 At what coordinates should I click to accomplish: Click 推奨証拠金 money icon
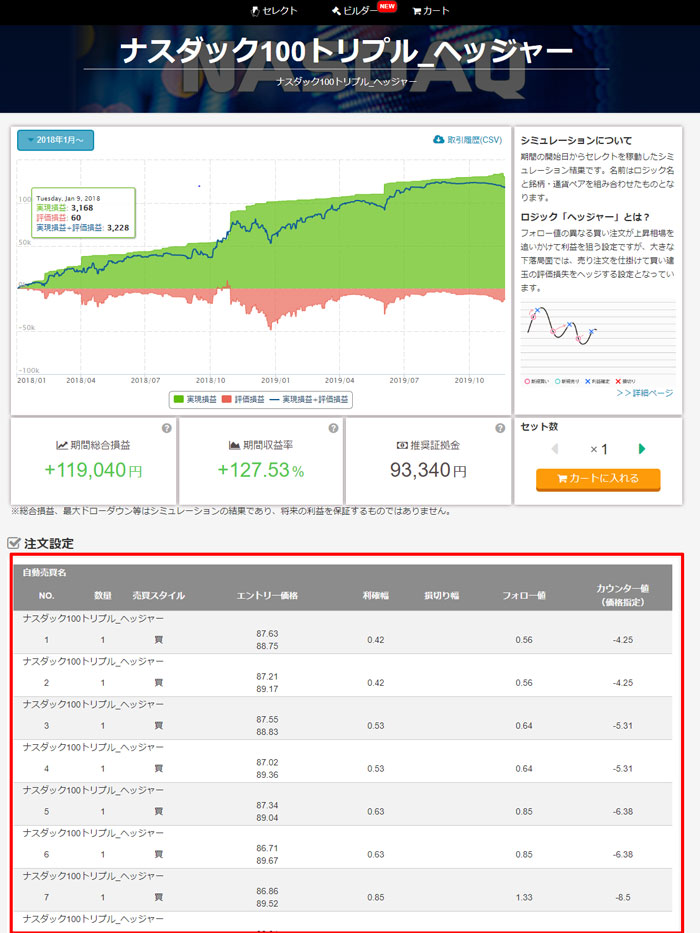[x=402, y=445]
